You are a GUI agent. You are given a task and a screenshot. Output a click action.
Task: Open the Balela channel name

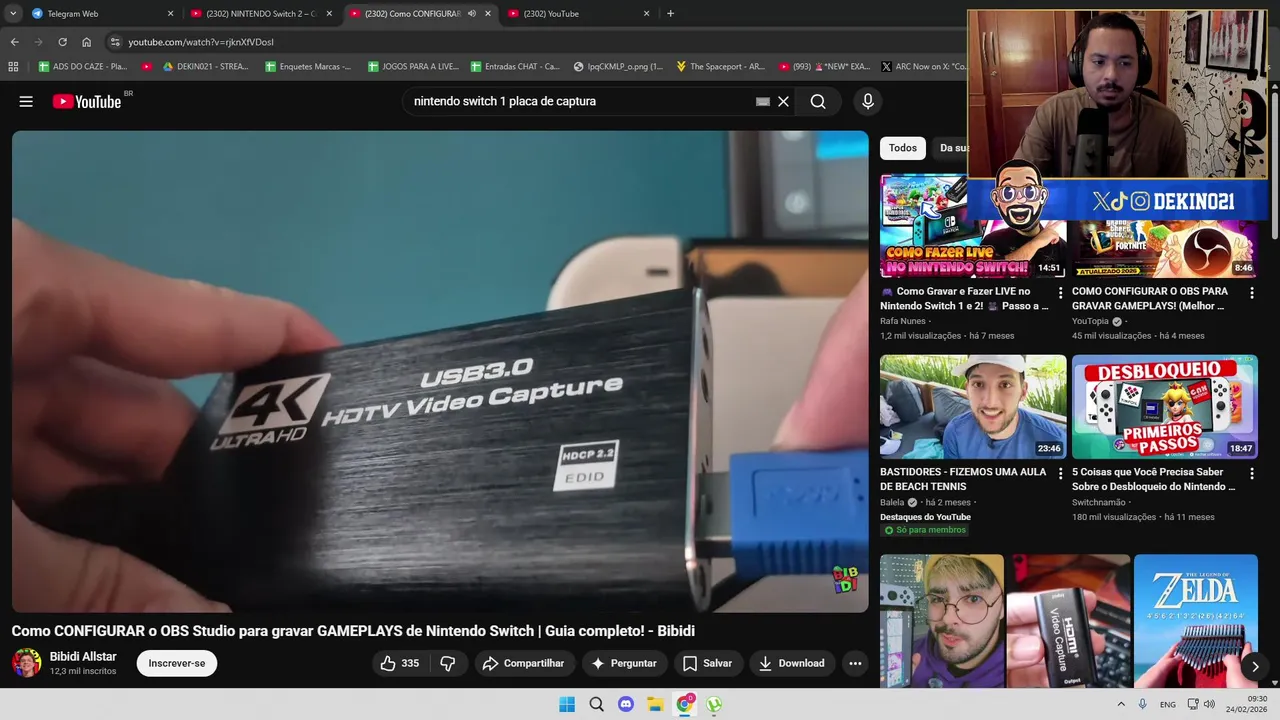(892, 502)
